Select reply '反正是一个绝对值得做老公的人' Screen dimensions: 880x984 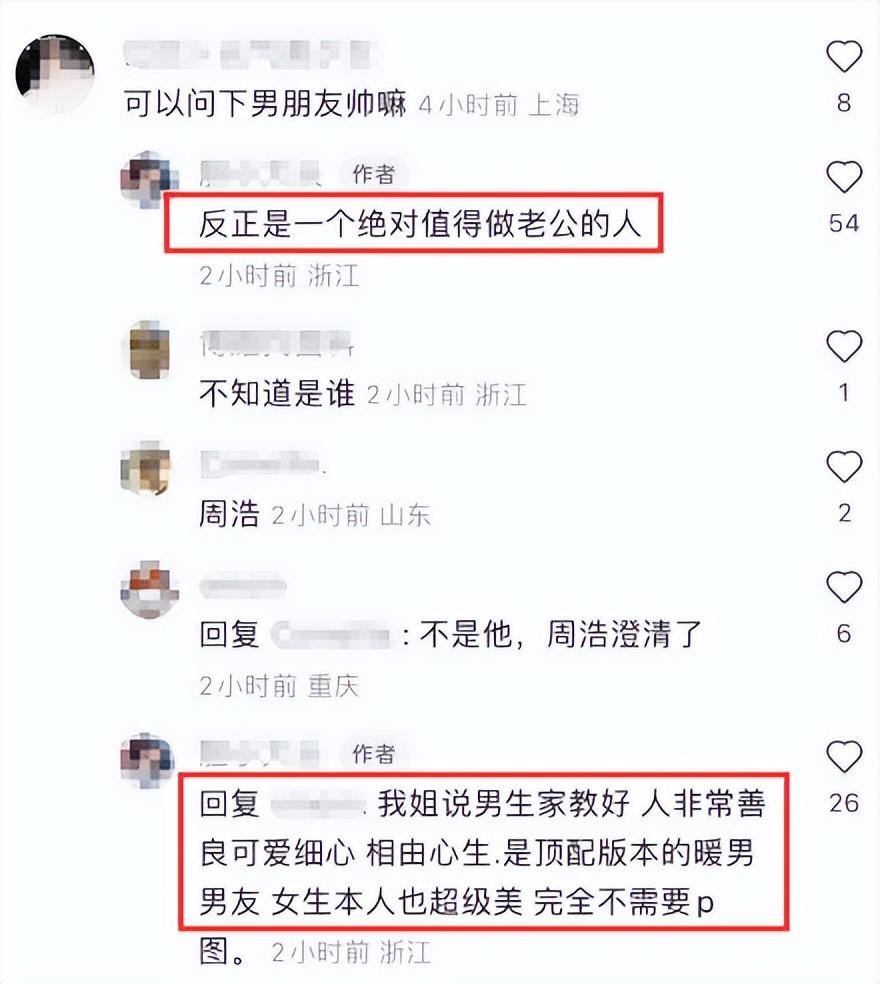point(420,223)
